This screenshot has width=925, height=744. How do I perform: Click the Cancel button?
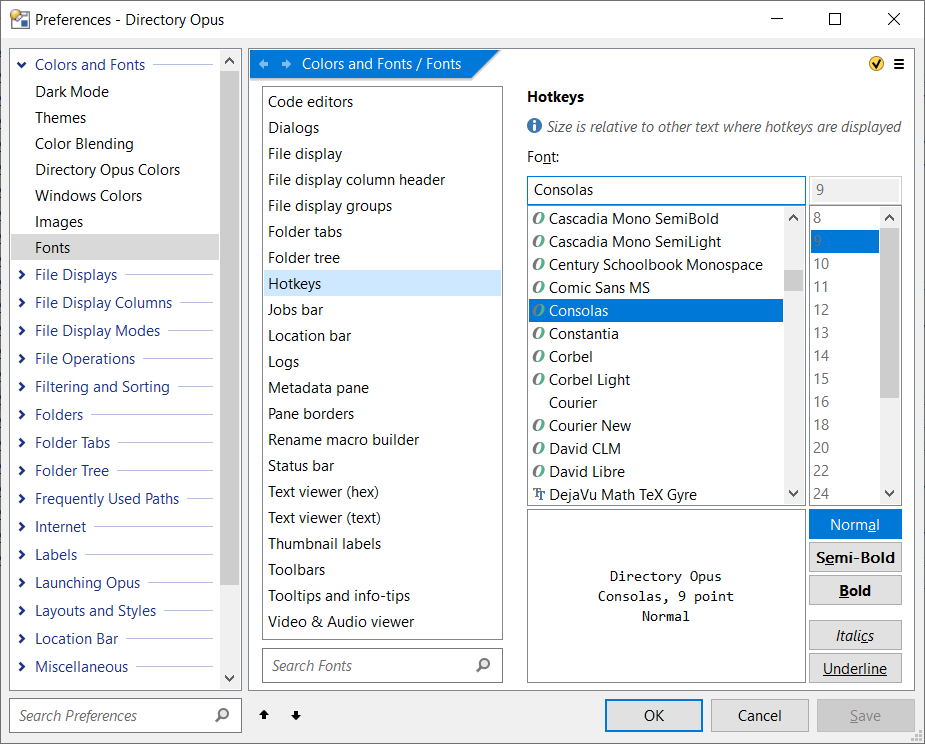[x=759, y=716]
